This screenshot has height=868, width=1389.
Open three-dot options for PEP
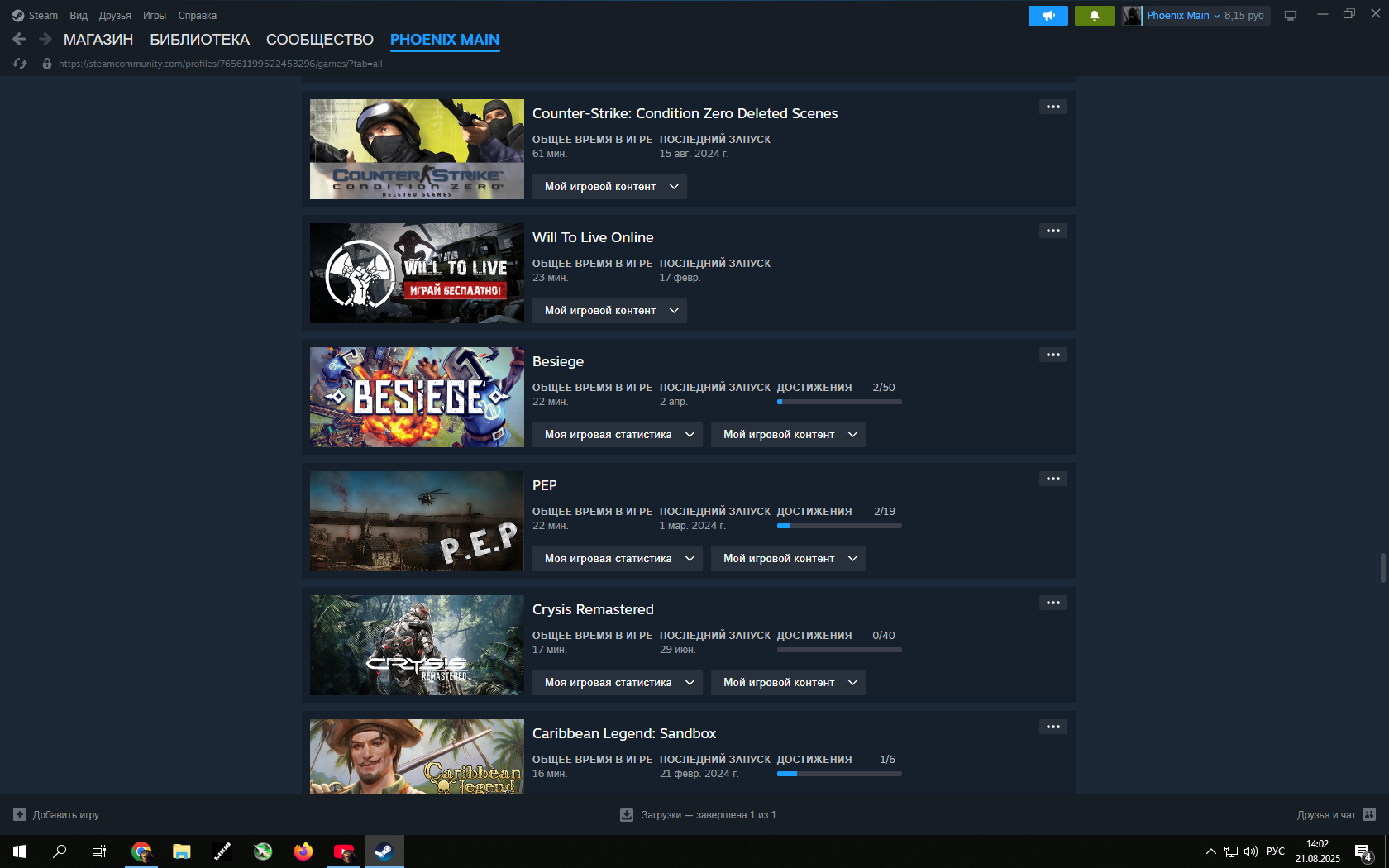[1052, 479]
